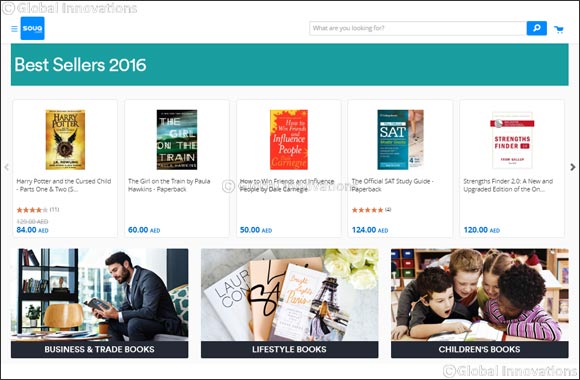Click the 84.00 AED price
The image size is (580, 380).
[x=32, y=230]
